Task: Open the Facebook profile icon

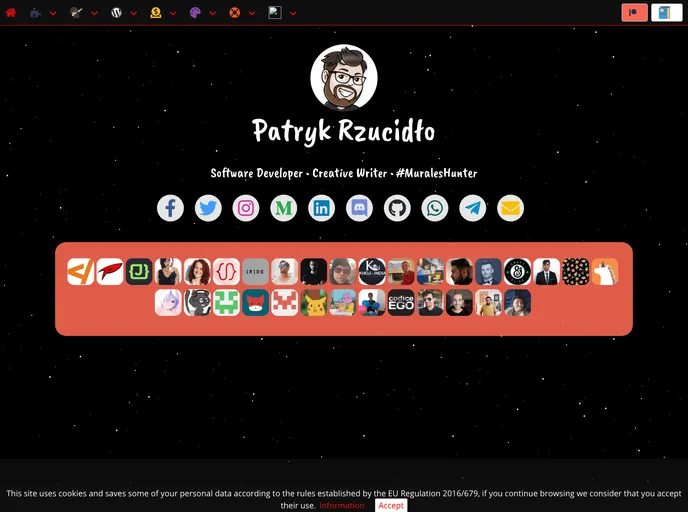Action: coord(170,208)
